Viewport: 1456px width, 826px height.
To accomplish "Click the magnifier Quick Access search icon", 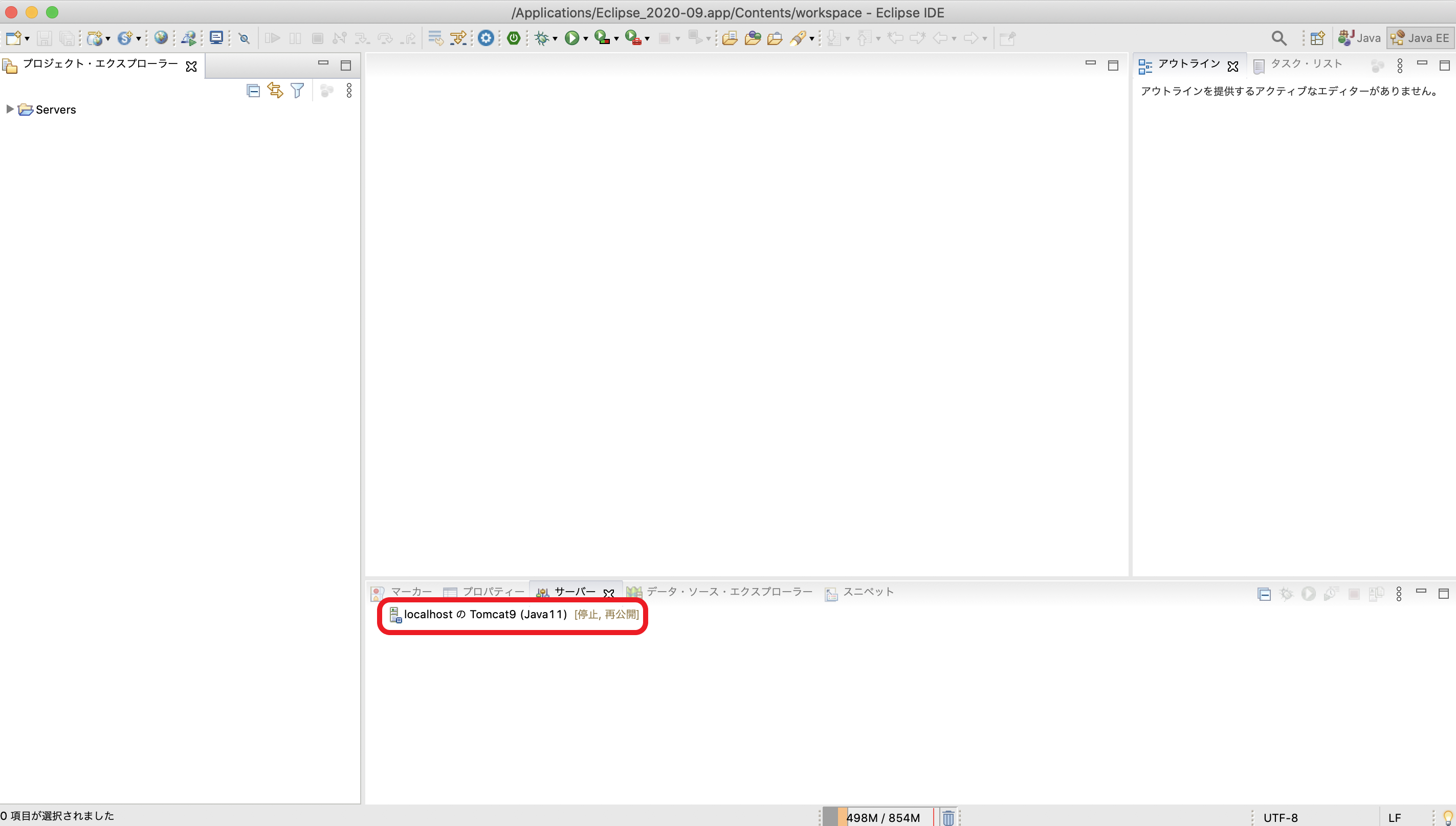I will click(x=1278, y=38).
